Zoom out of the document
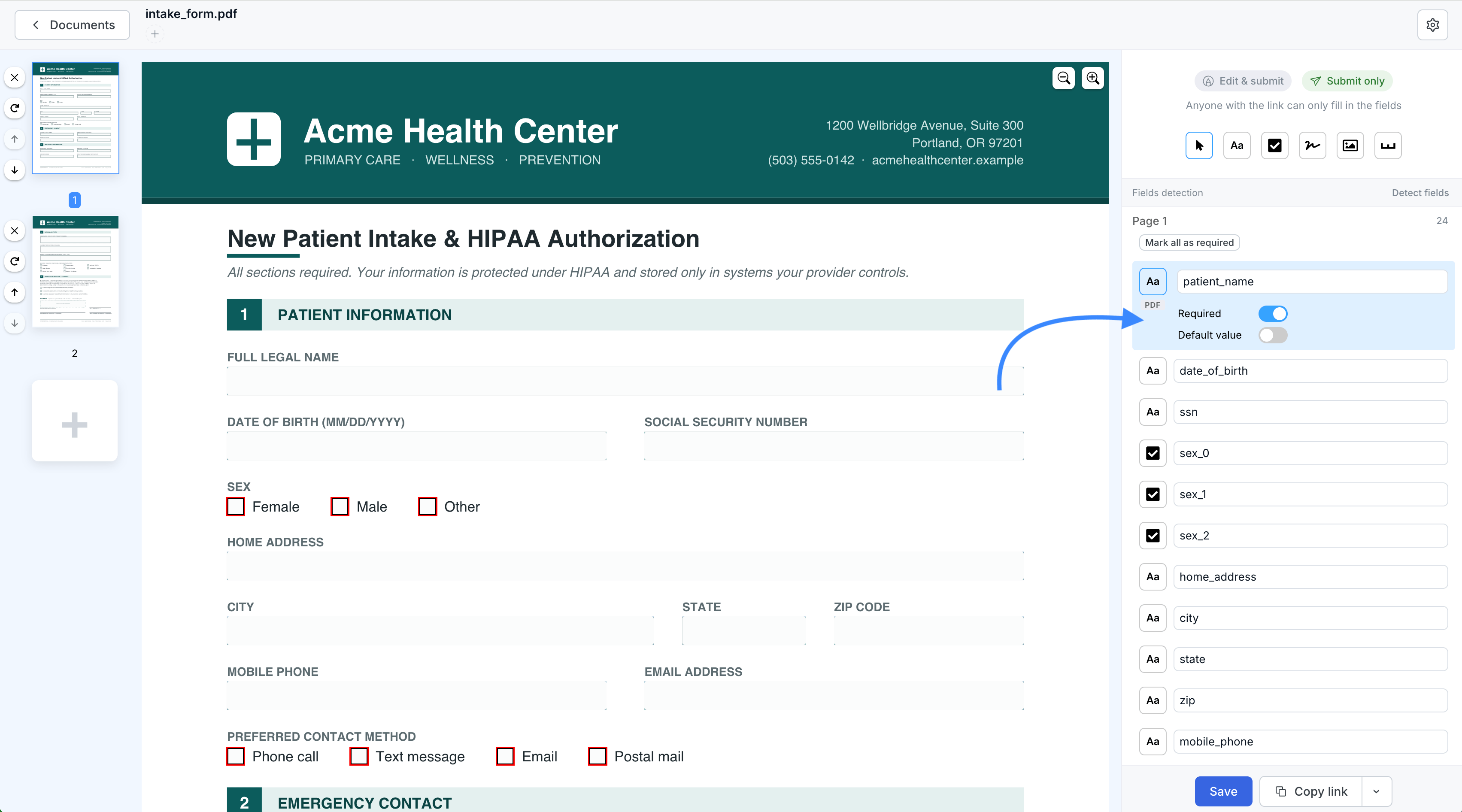 coord(1064,78)
